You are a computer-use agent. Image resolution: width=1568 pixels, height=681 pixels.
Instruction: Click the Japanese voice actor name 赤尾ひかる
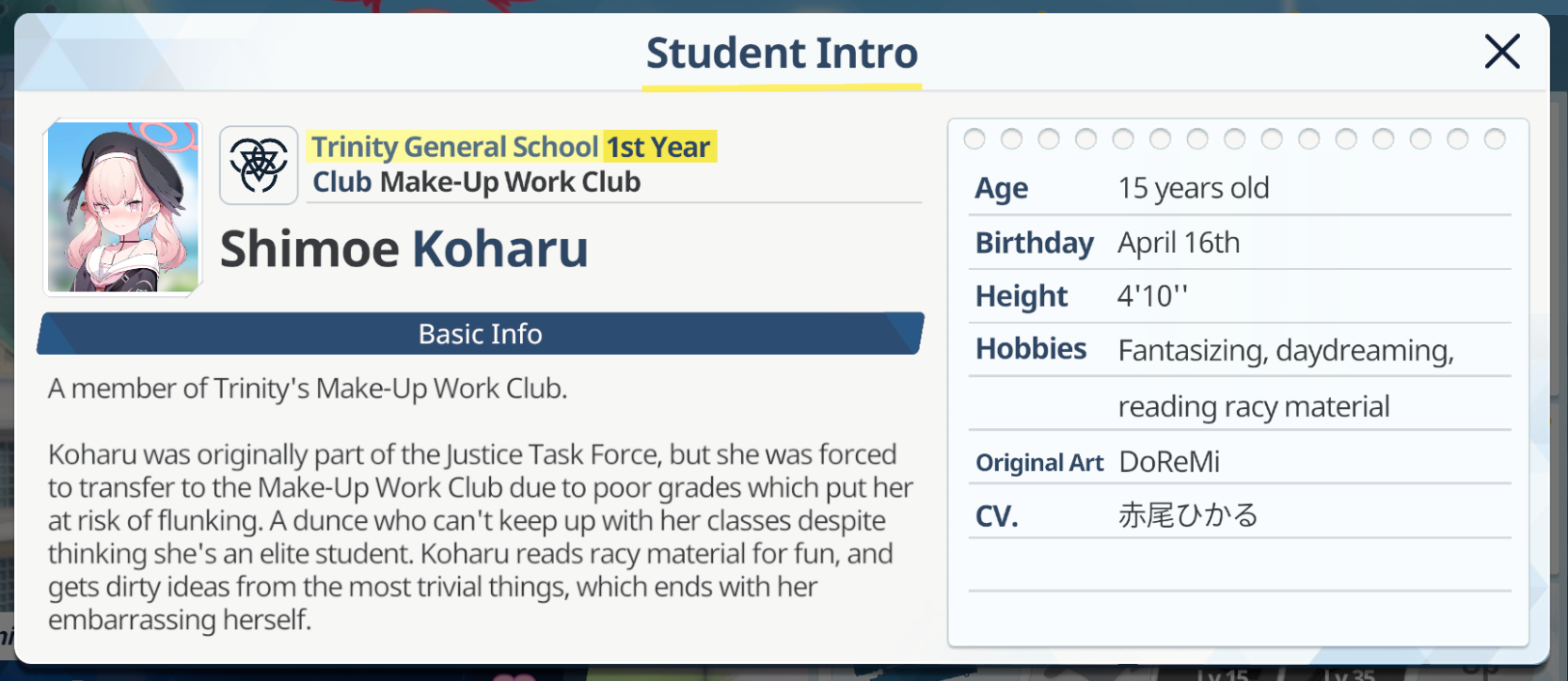pyautogui.click(x=1188, y=515)
